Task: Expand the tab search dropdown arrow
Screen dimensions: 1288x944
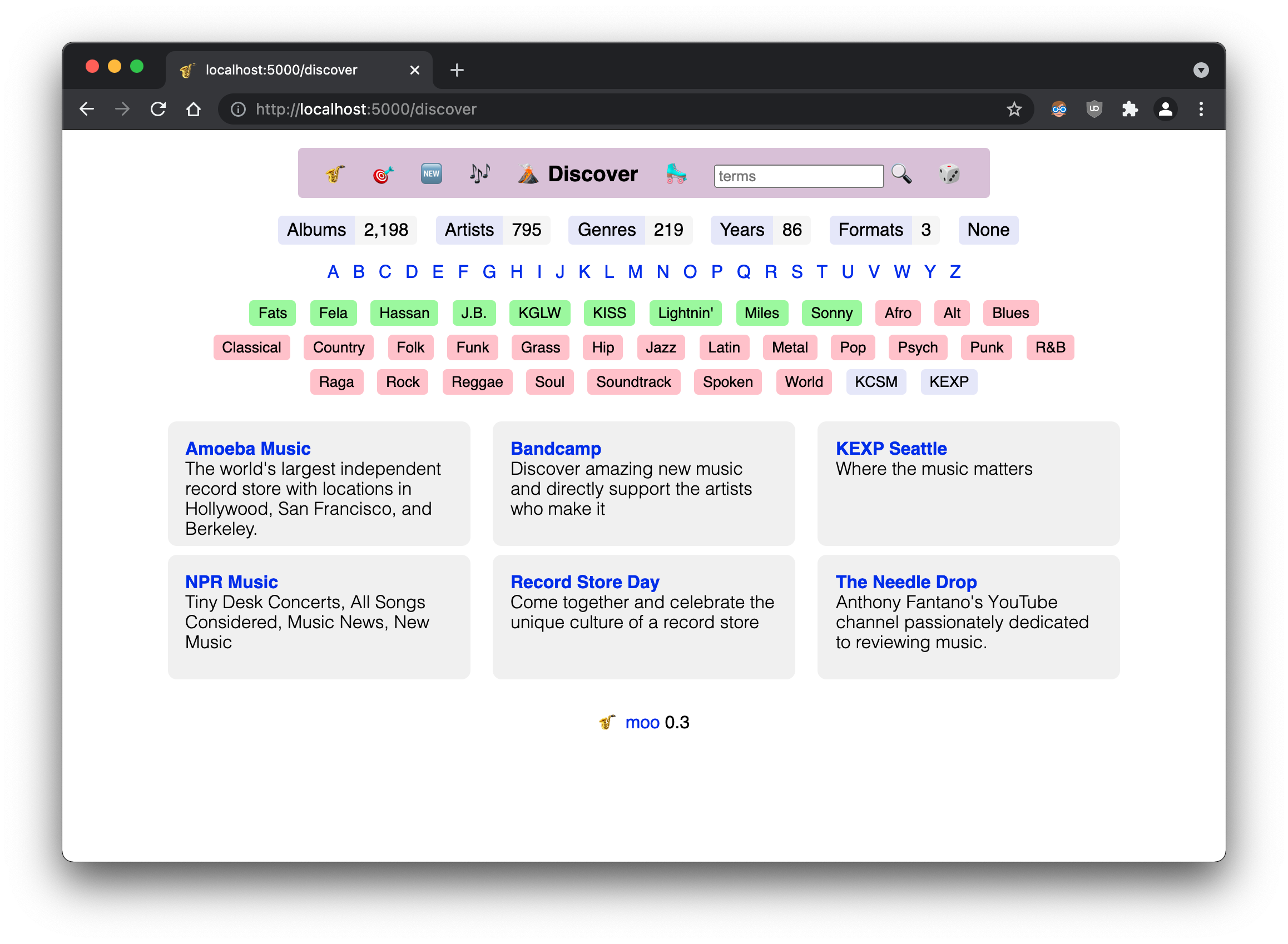Action: click(x=1201, y=70)
